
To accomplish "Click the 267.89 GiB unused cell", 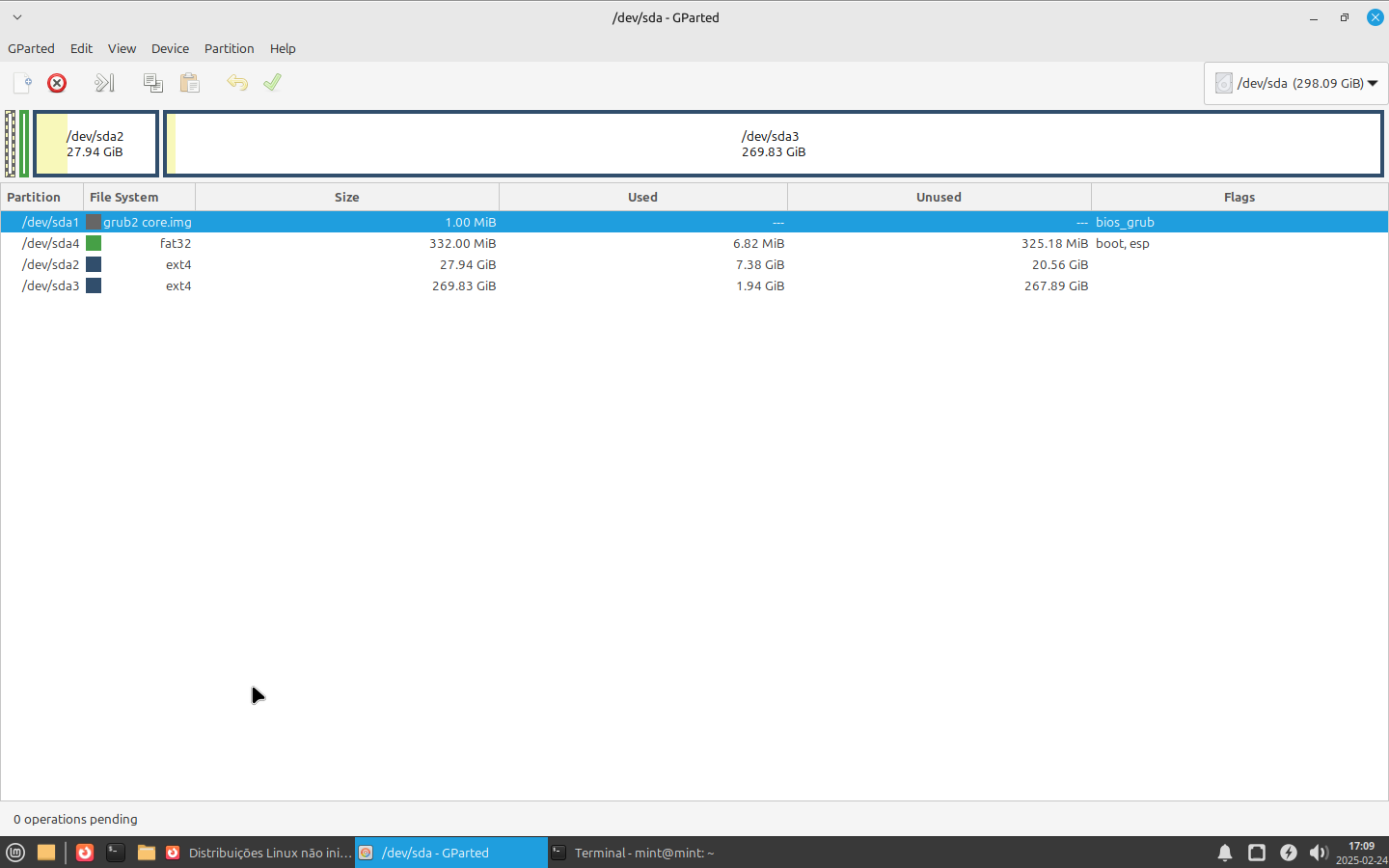I will [1056, 285].
